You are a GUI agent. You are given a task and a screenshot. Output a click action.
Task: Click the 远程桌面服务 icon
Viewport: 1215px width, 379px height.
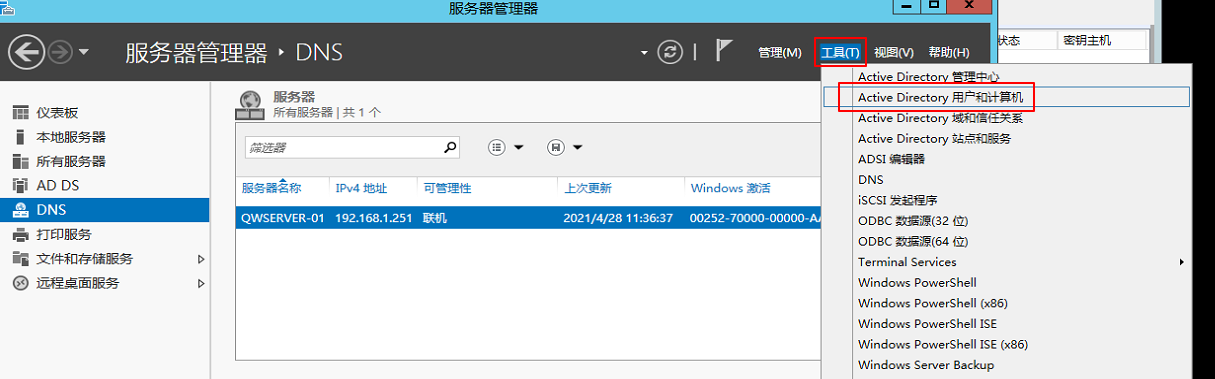20,283
